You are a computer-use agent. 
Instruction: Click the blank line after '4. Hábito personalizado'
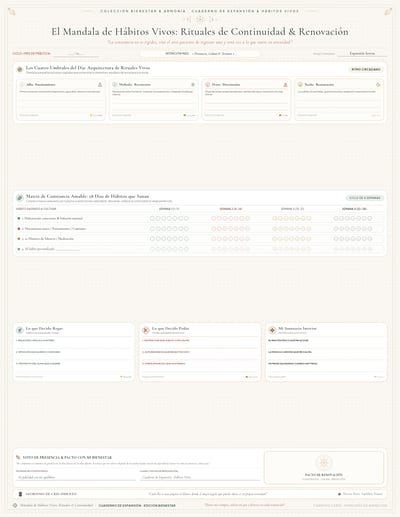click(68, 249)
